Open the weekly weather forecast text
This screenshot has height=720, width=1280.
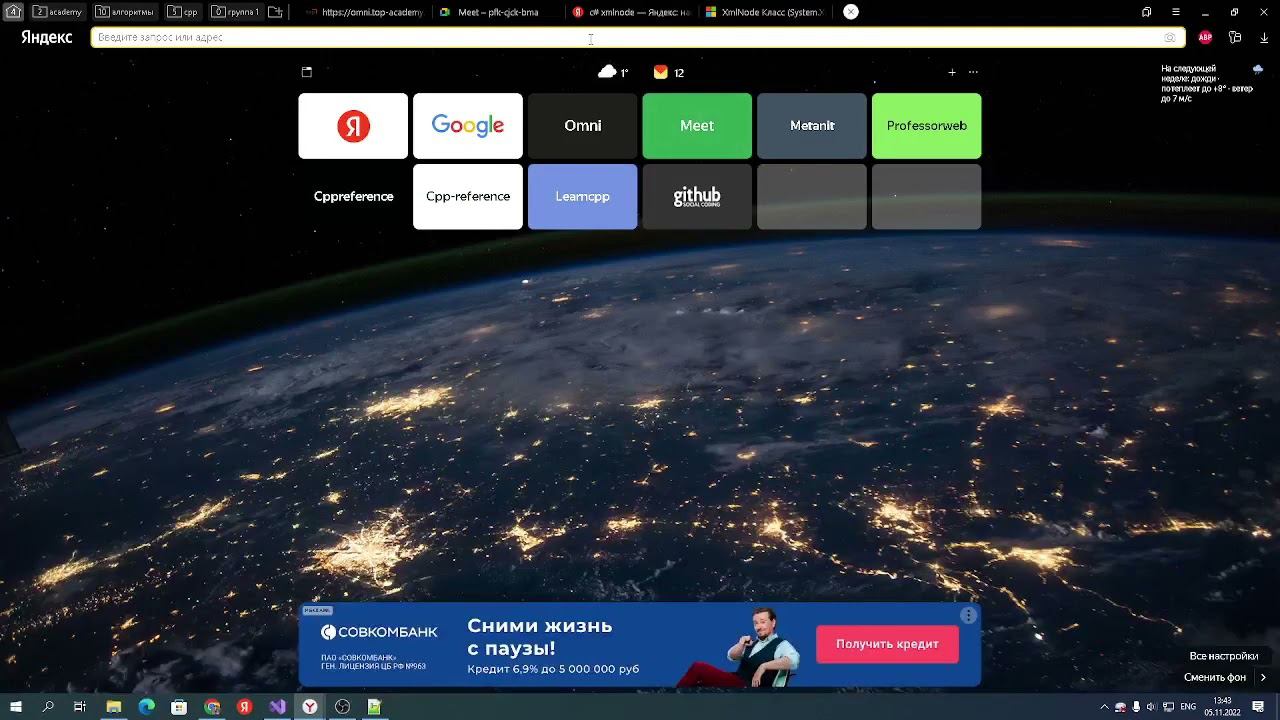(1206, 84)
